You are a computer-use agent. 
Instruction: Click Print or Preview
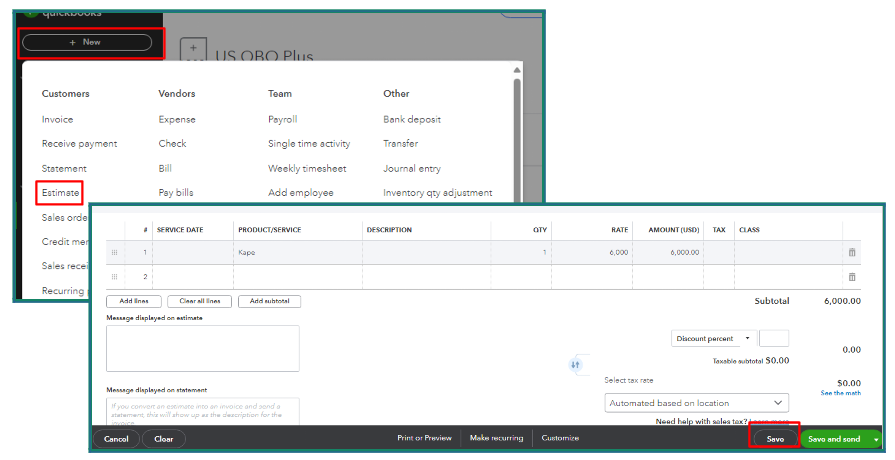[x=425, y=438]
